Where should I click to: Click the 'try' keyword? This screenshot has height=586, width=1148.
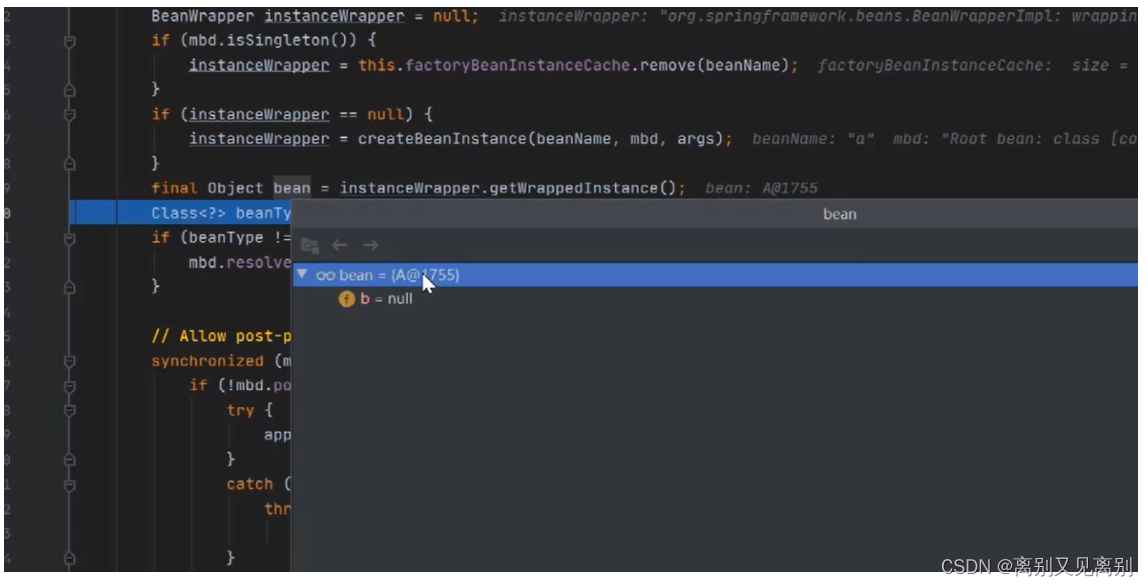(240, 410)
